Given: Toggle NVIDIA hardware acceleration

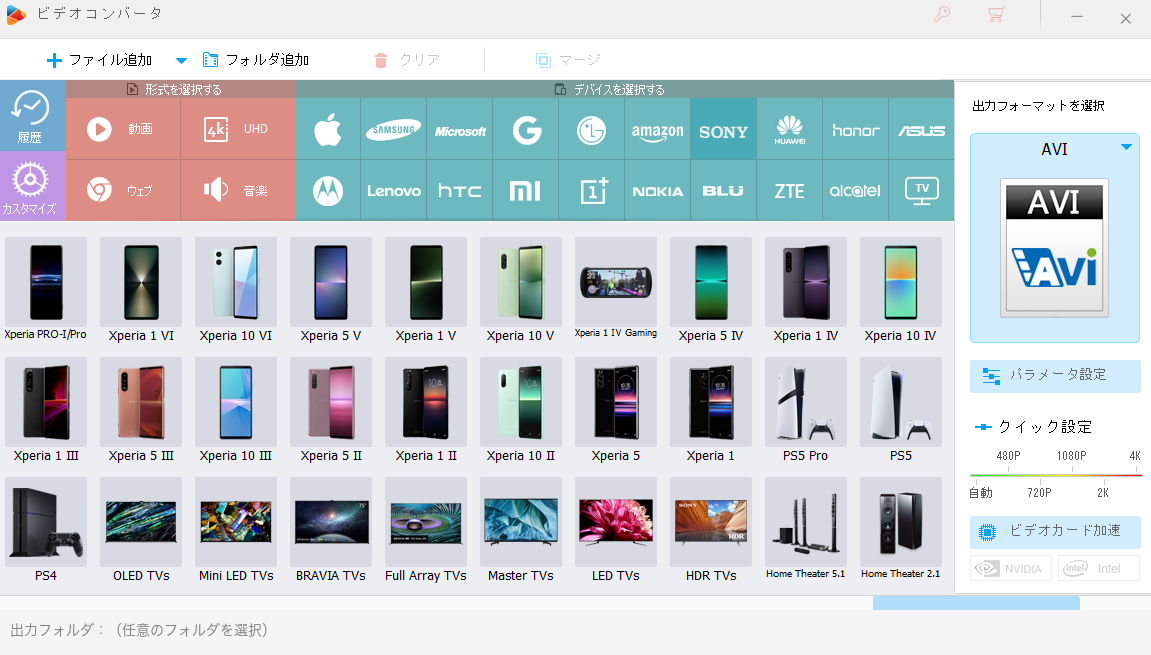Looking at the screenshot, I should click(x=1011, y=568).
